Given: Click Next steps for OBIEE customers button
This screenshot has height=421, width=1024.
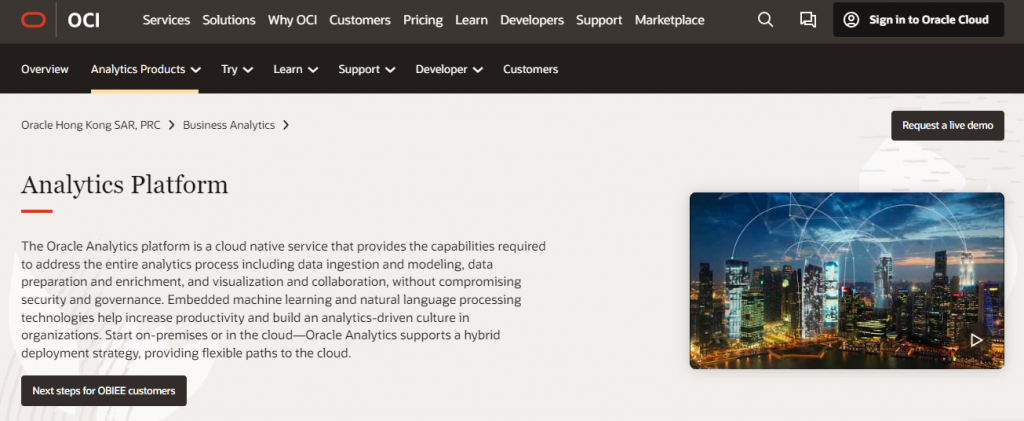Looking at the screenshot, I should click(x=104, y=390).
